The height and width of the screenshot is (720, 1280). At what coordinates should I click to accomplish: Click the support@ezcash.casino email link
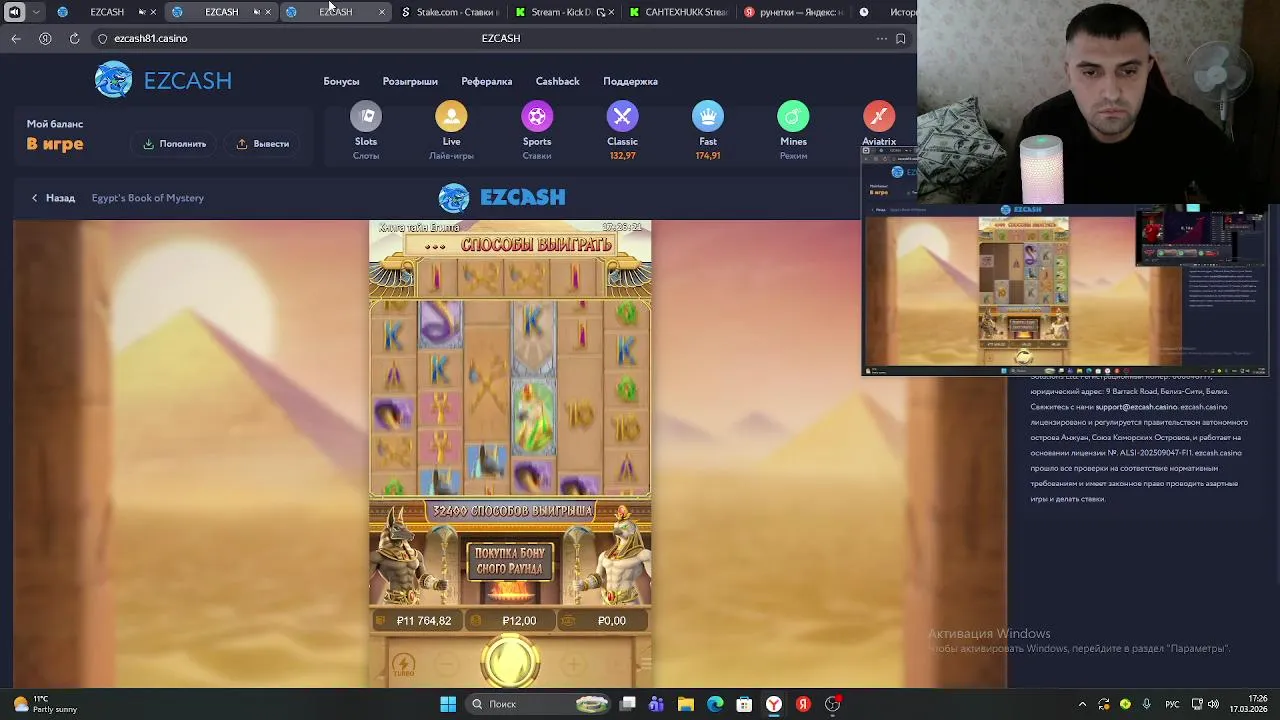point(1136,407)
